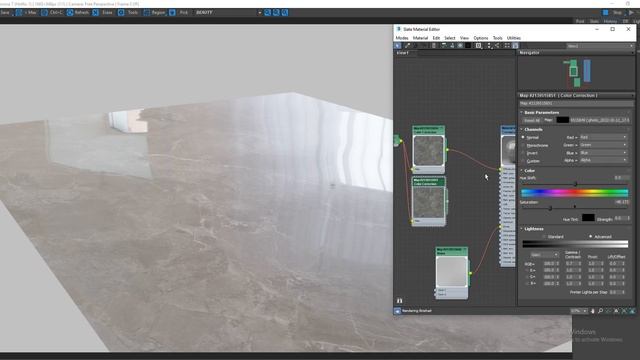Image resolution: width=640 pixels, height=360 pixels.
Task: Click the node grid layout icon
Action: click(507, 46)
